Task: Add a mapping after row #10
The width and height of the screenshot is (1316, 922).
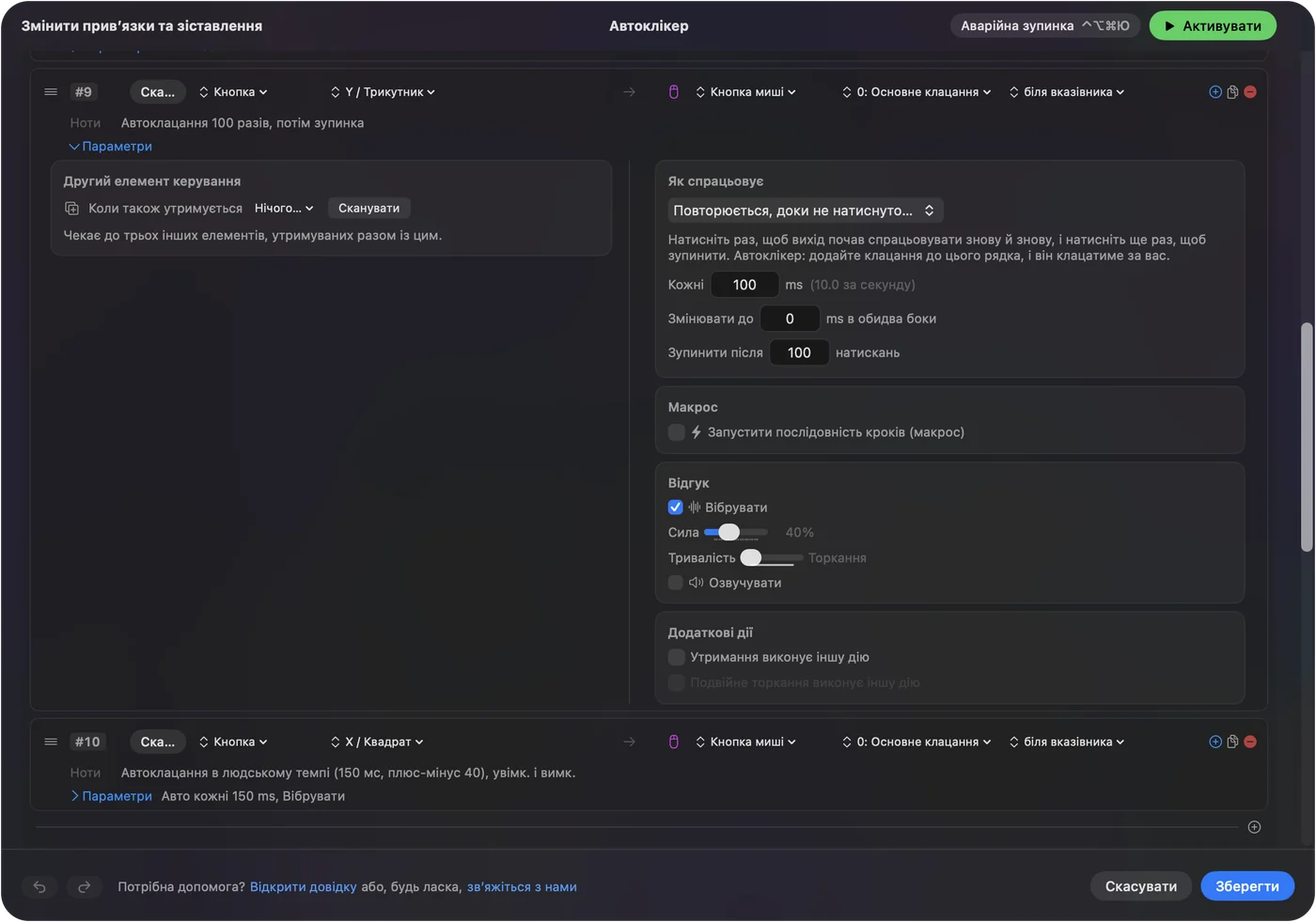Action: point(1215,742)
